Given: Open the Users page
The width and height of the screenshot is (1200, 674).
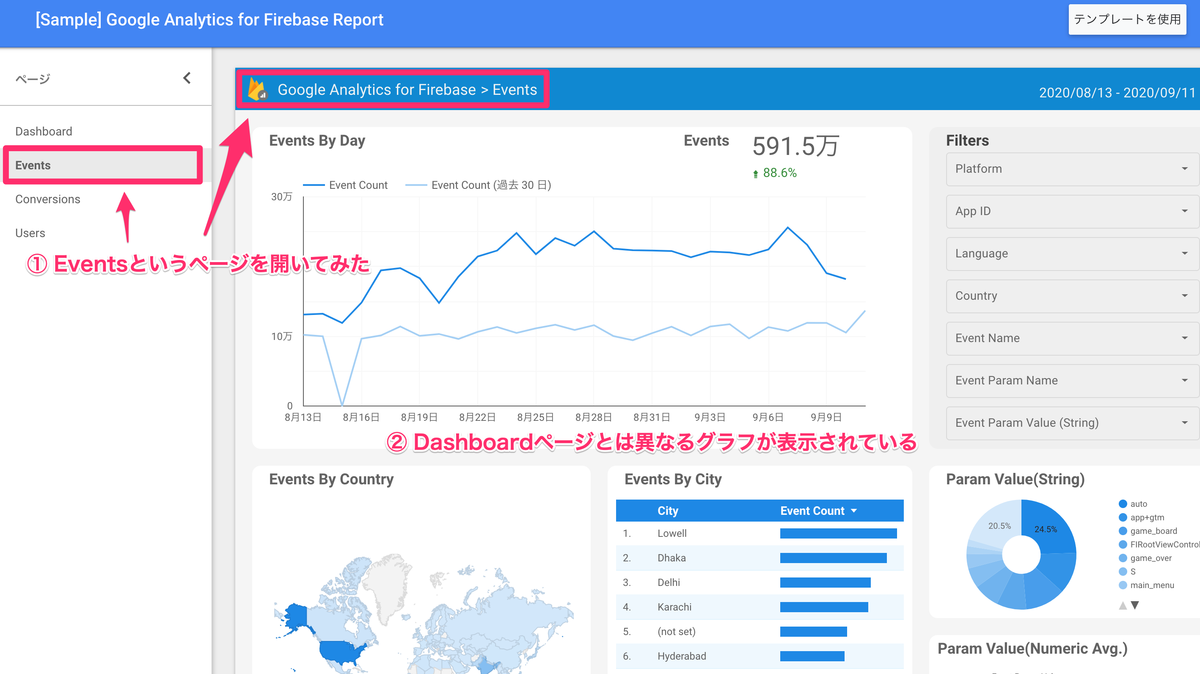Looking at the screenshot, I should coord(30,233).
